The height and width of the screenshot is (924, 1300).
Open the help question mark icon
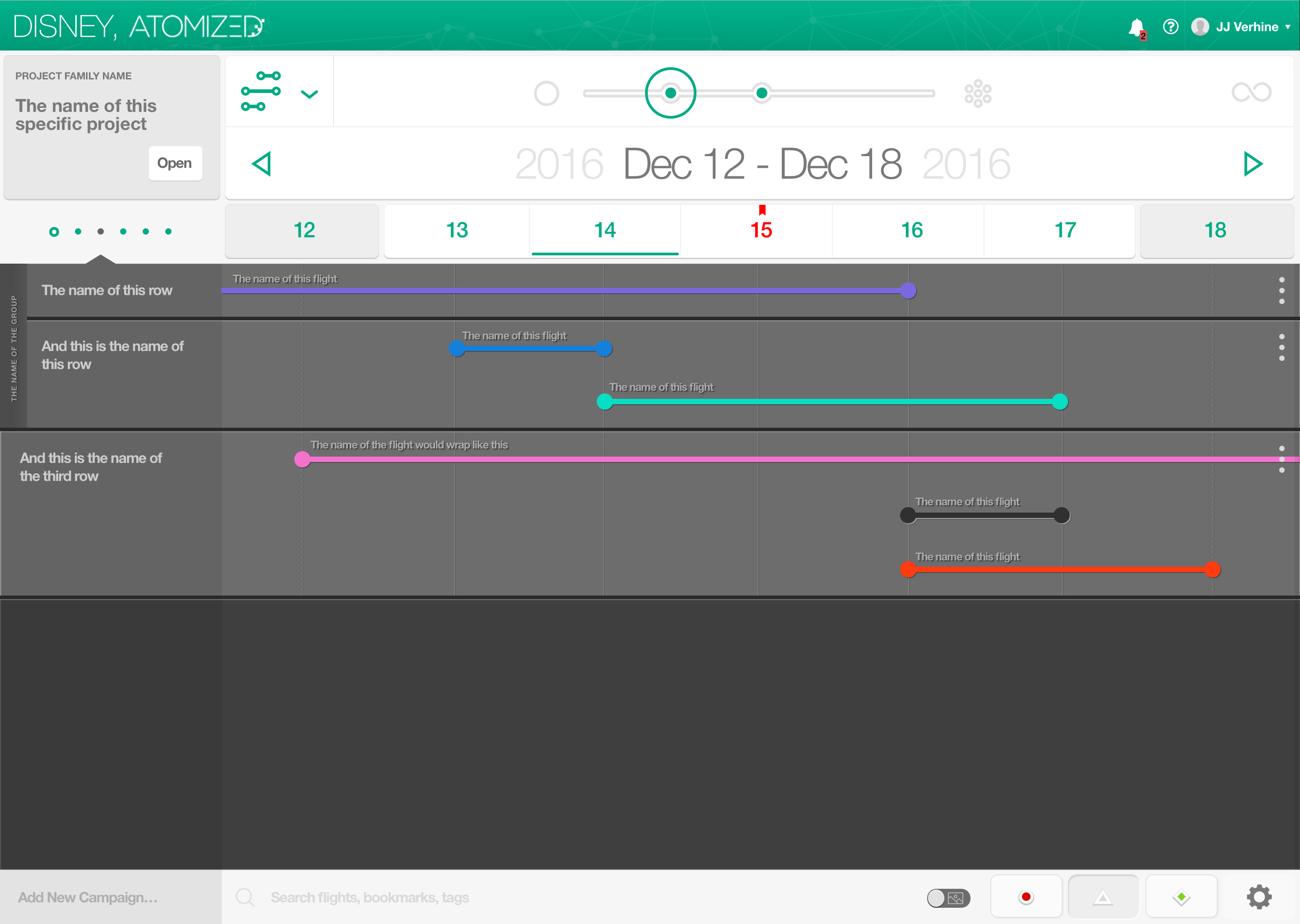coord(1171,27)
